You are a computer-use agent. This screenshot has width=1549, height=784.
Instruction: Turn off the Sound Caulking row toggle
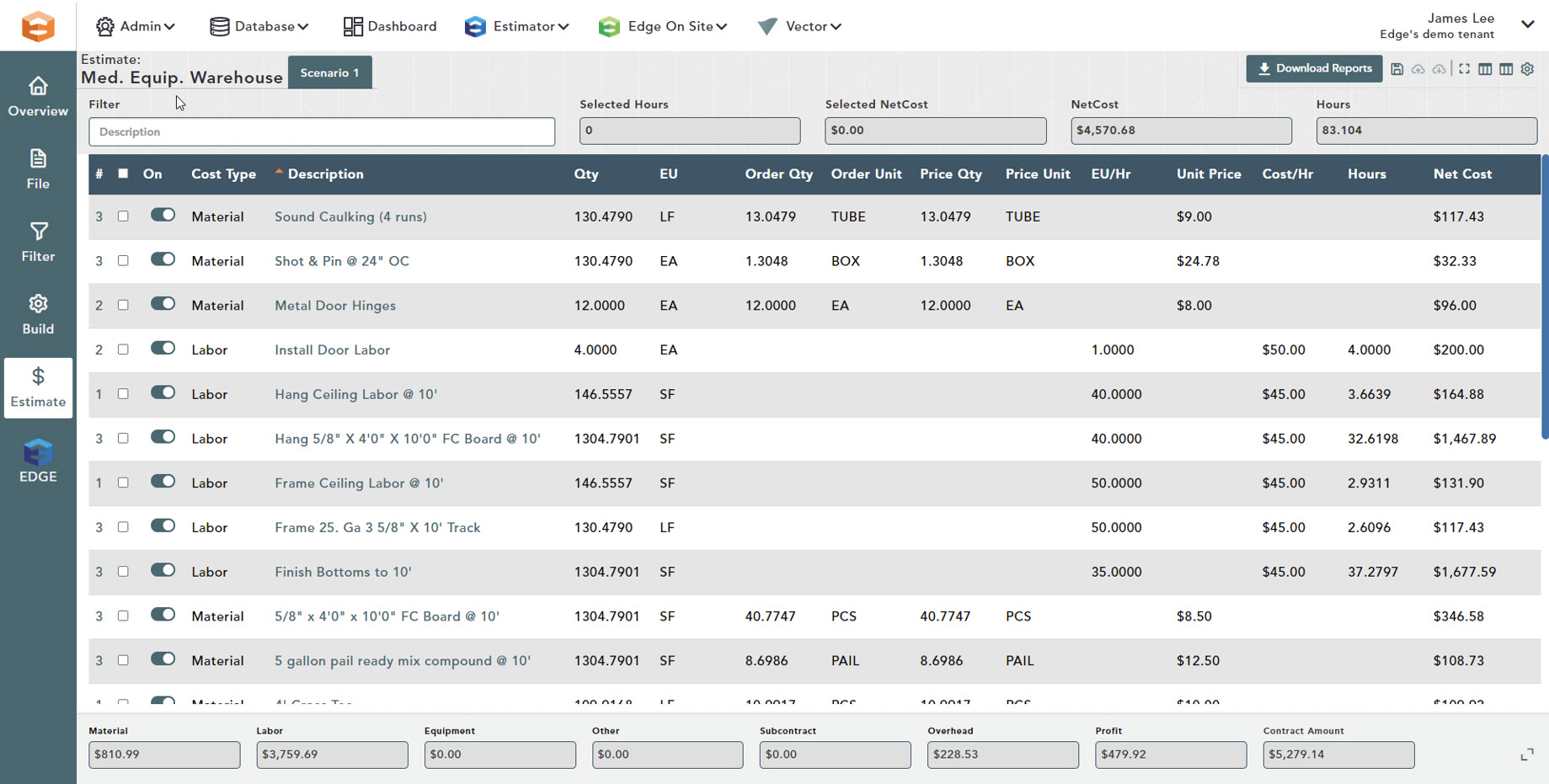pos(163,215)
